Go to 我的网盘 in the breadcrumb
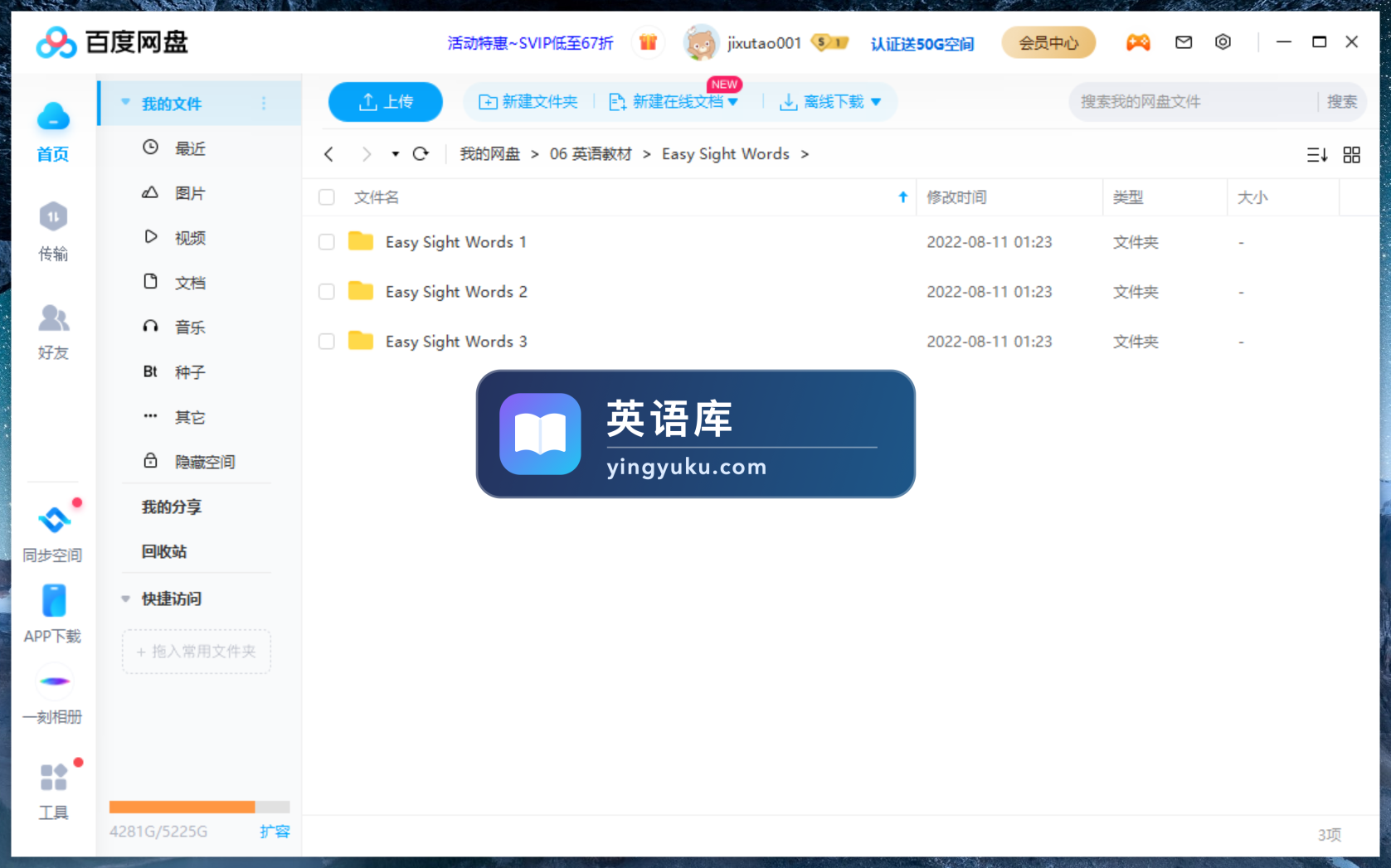Image resolution: width=1391 pixels, height=868 pixels. click(490, 154)
